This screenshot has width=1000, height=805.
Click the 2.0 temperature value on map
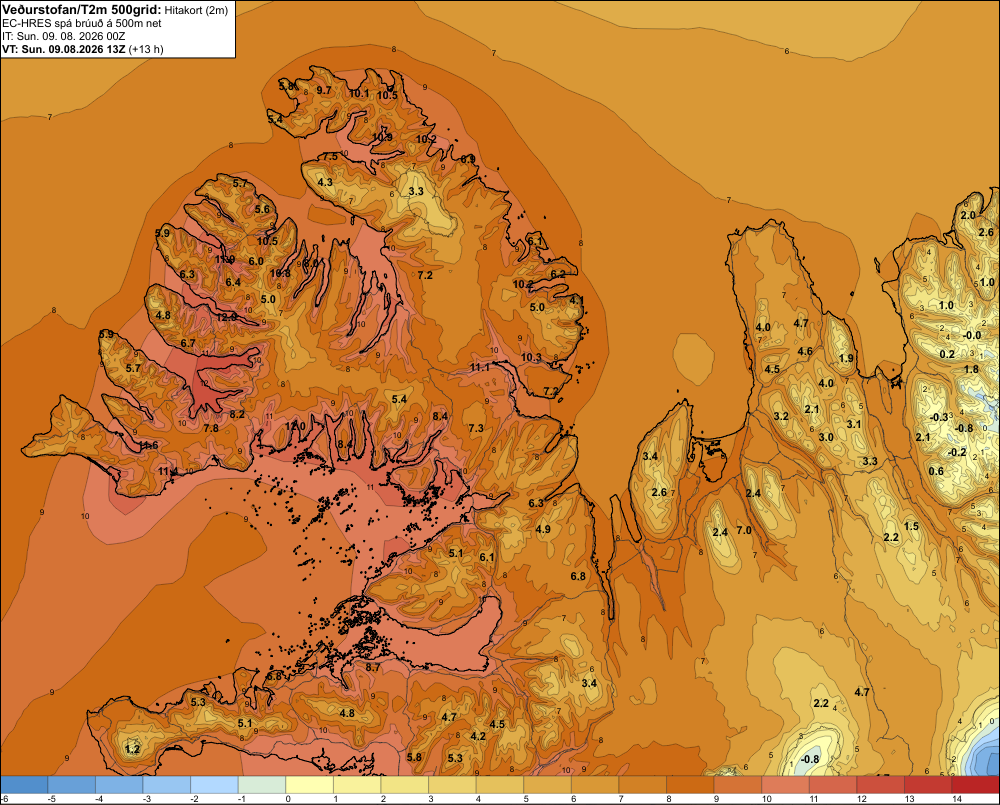coord(968,215)
